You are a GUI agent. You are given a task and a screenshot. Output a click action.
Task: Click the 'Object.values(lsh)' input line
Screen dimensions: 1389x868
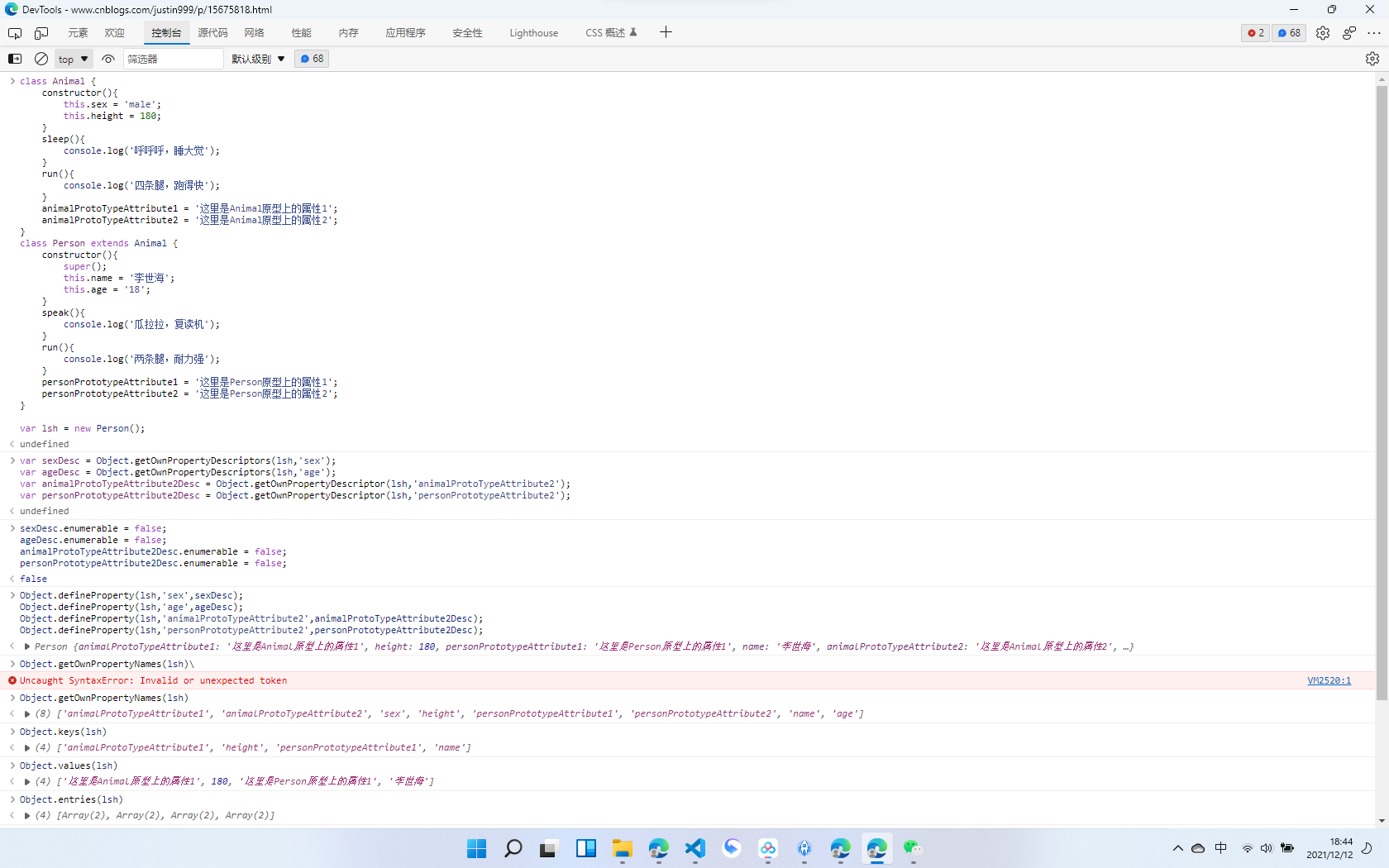click(69, 765)
